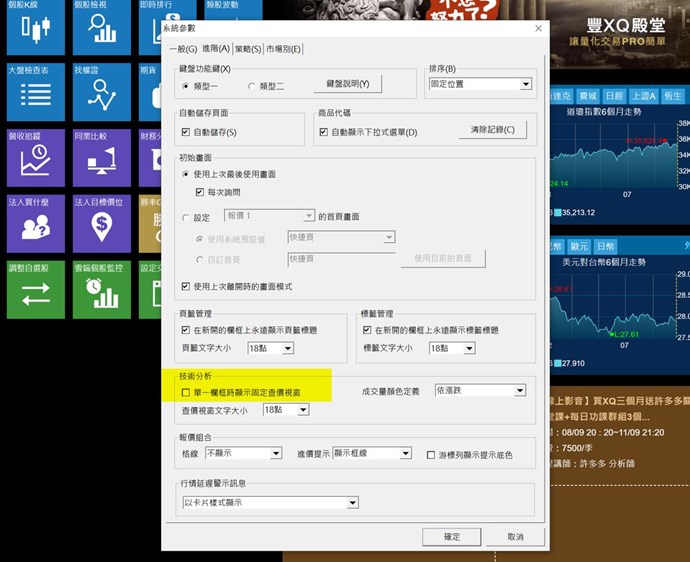Click the 大盤檢查表 checklist tile
Viewport: 690px width, 562px height.
coord(35,92)
